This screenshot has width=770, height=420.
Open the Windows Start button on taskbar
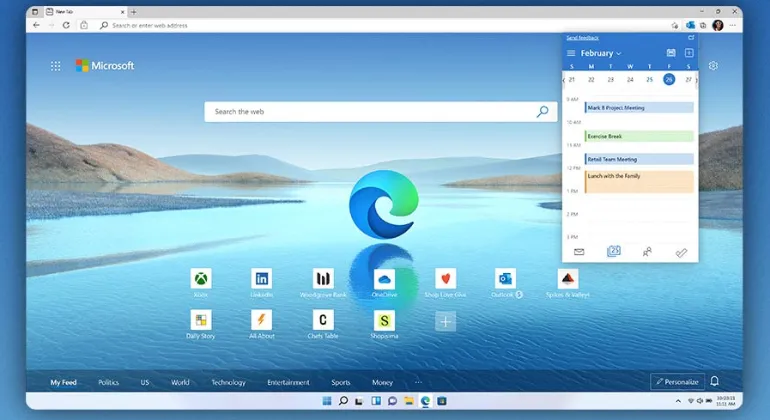coord(327,401)
